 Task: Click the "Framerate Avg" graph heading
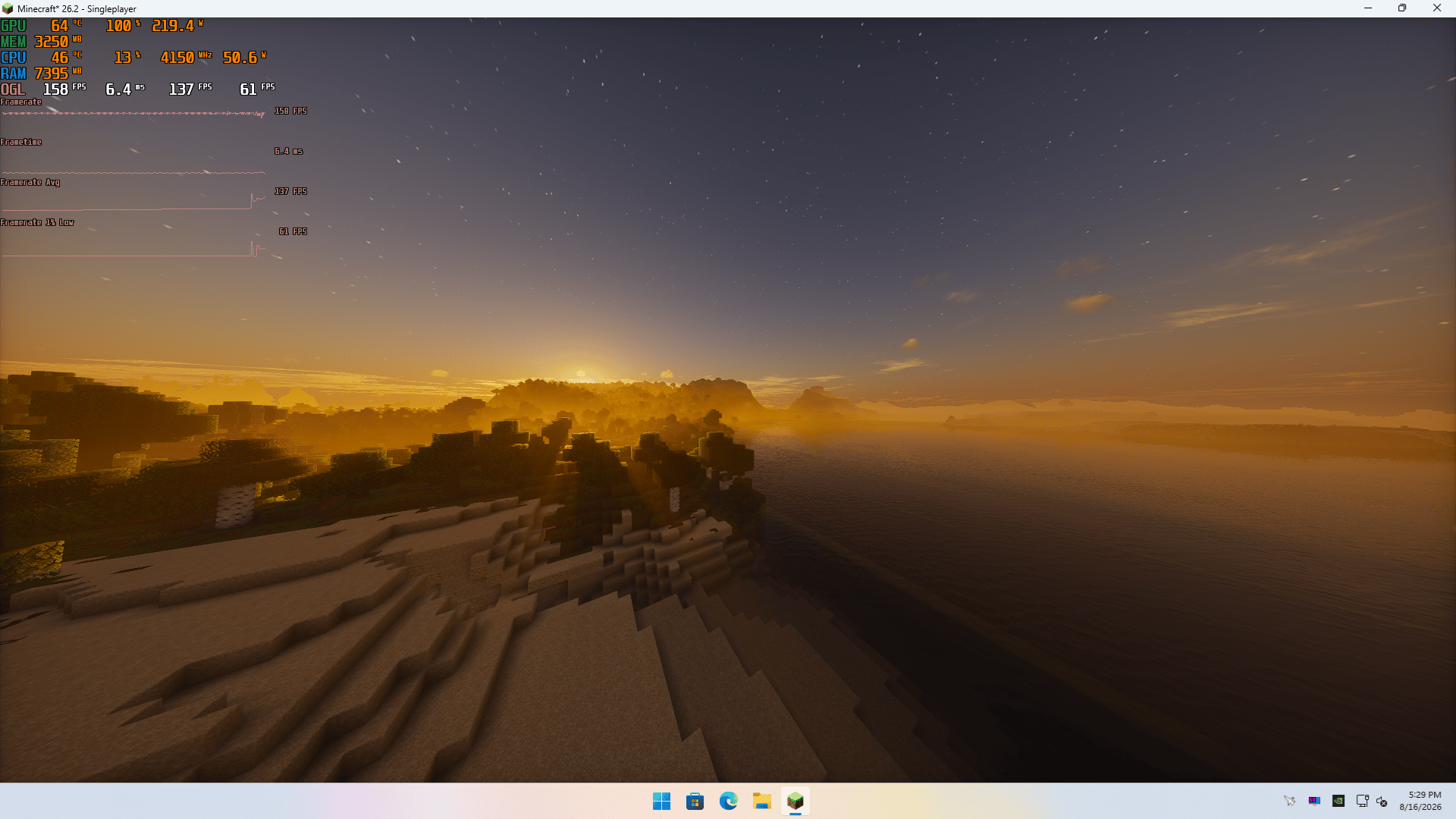pyautogui.click(x=30, y=183)
